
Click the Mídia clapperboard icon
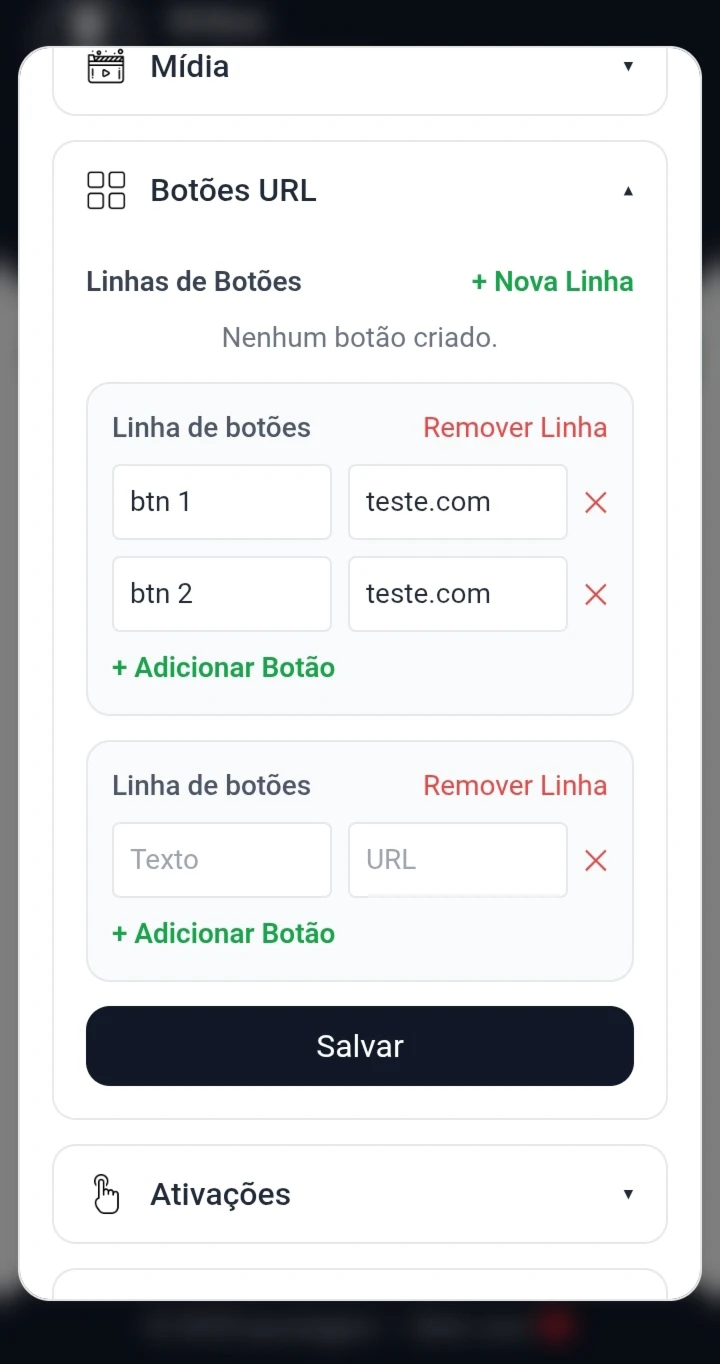[x=106, y=67]
